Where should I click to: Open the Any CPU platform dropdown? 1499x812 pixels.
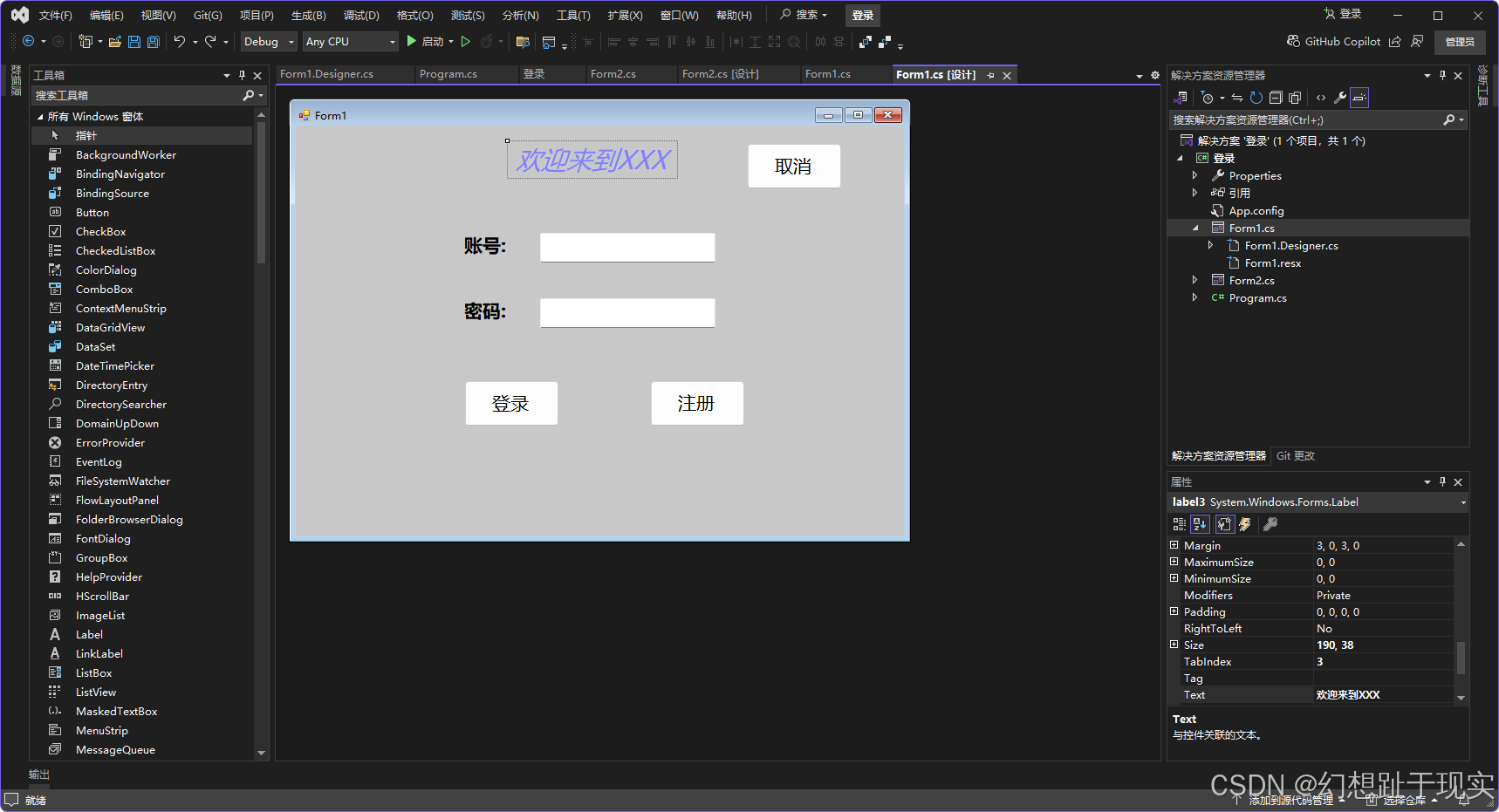(x=350, y=41)
